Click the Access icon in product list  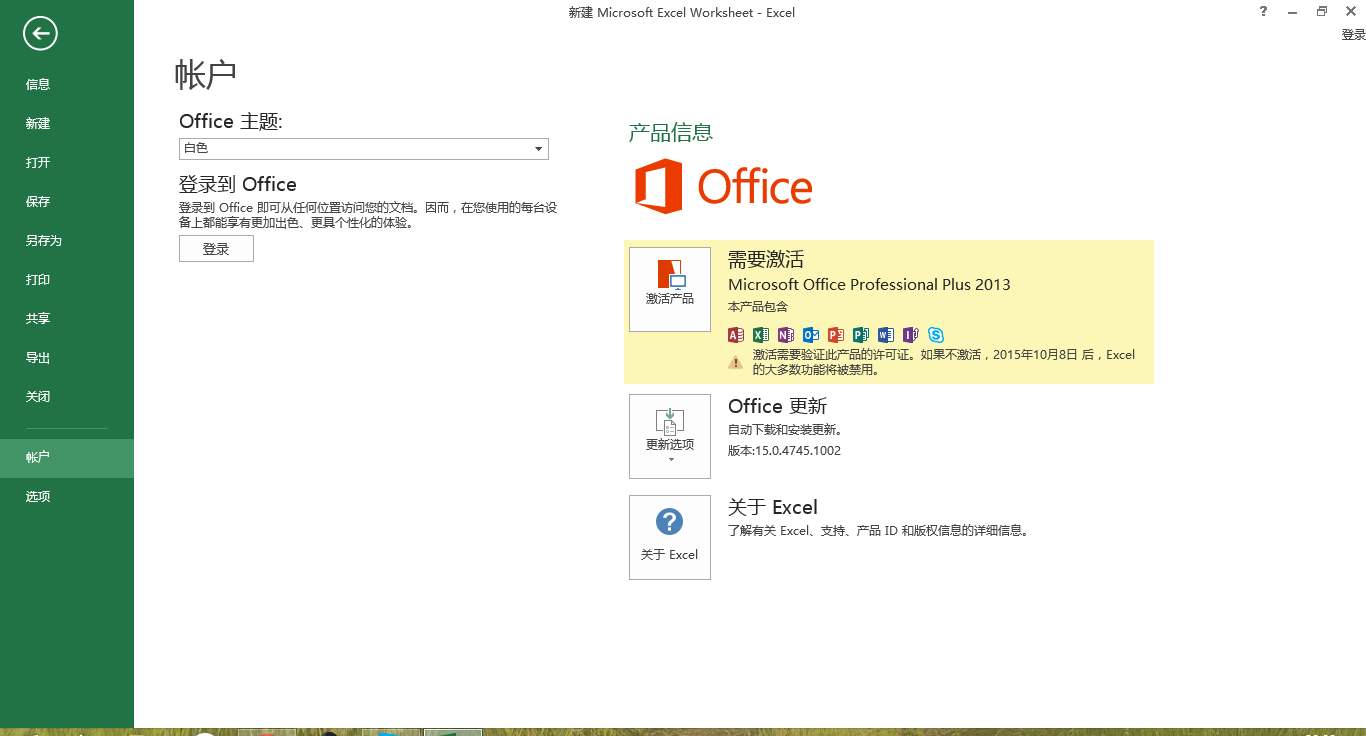click(x=736, y=335)
